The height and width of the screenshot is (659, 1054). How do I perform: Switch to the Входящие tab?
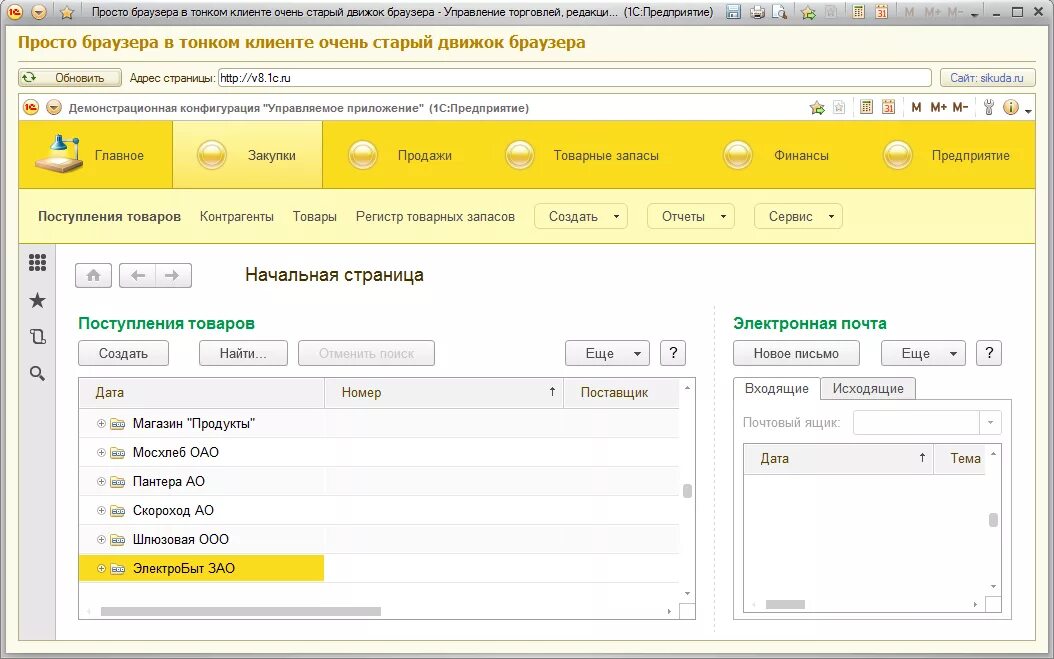coord(776,389)
